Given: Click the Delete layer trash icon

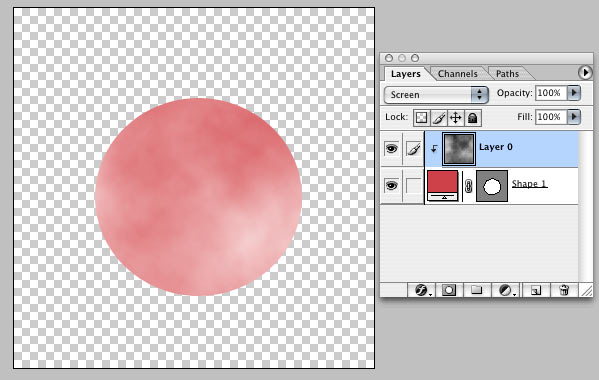Looking at the screenshot, I should (x=564, y=291).
